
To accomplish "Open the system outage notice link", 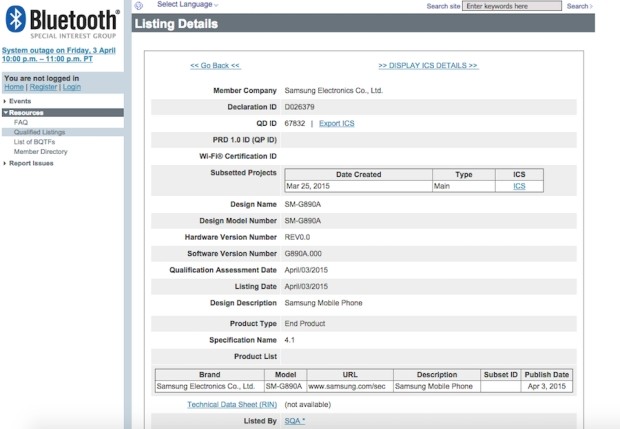I will [x=62, y=54].
